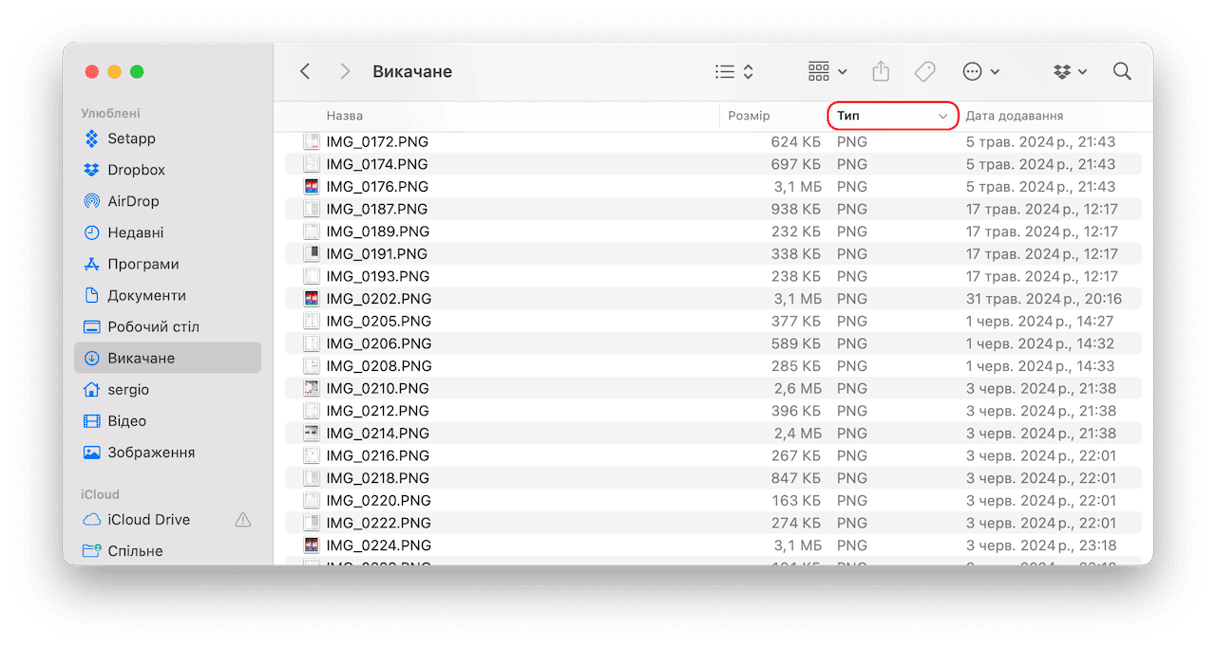Open the Dropbox toolbar menu
Screen dimensions: 1216x648
1070,71
